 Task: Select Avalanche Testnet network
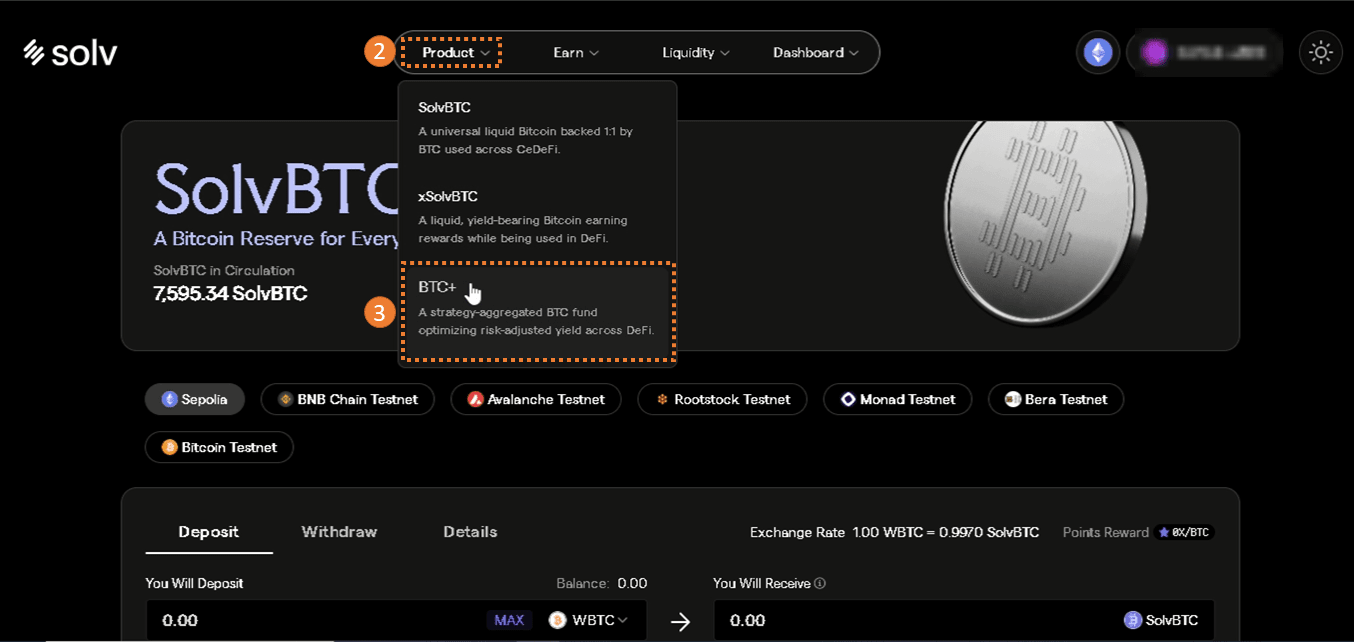[x=535, y=399]
